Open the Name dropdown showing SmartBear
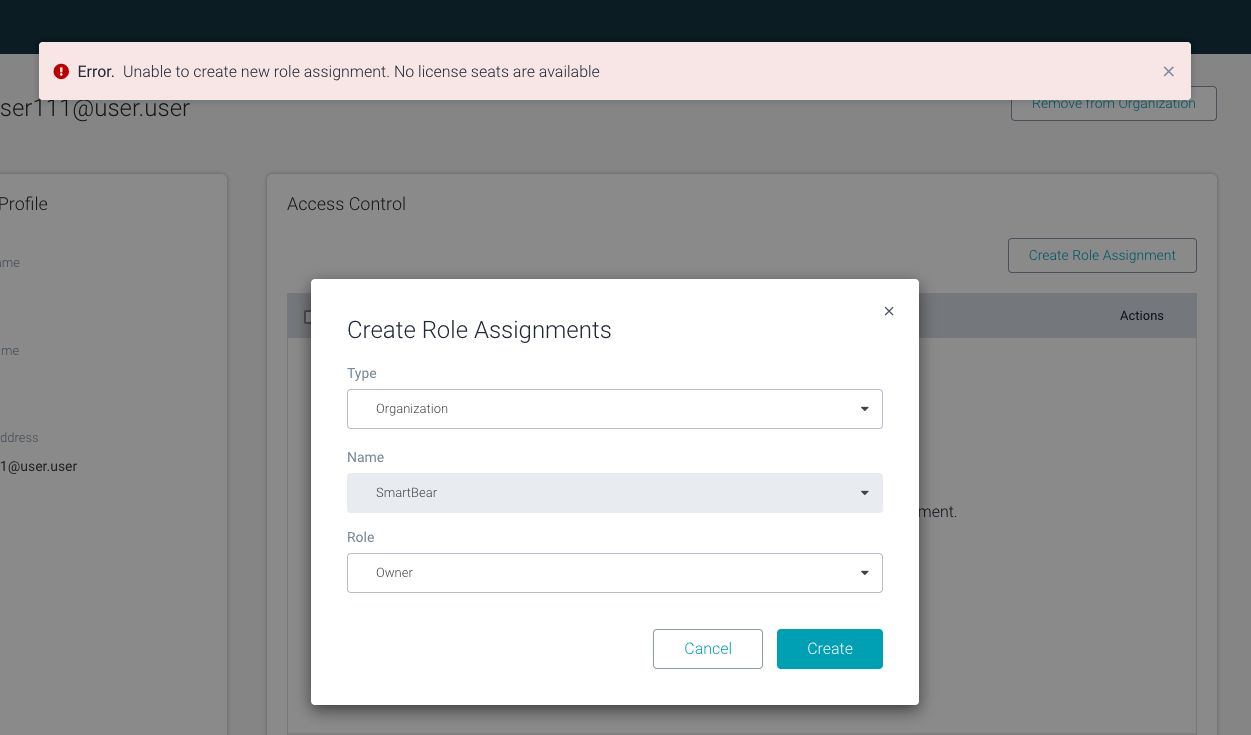 615,492
